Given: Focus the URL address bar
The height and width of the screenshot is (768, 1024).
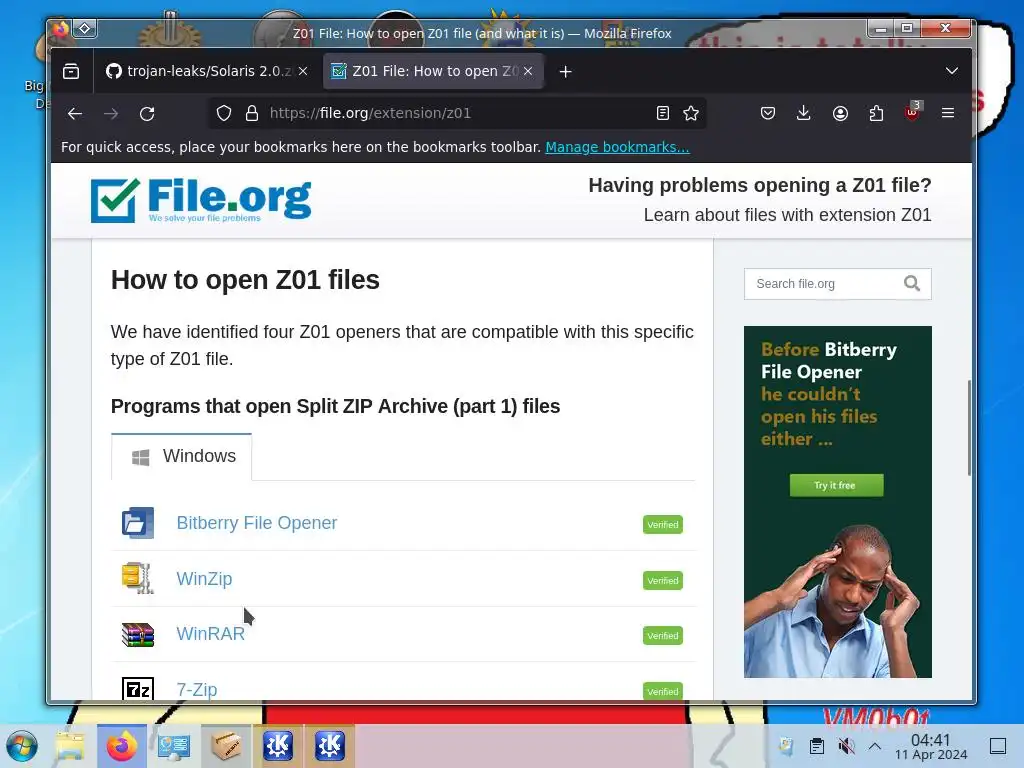Looking at the screenshot, I should click(x=457, y=113).
